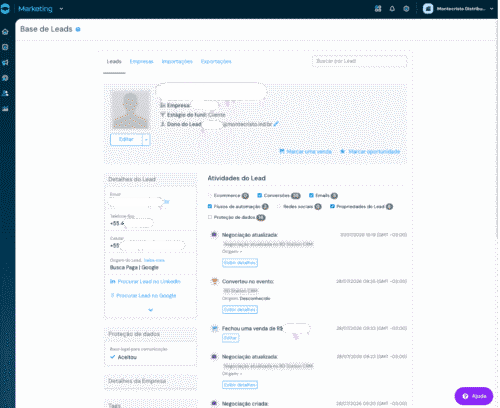500x408 pixels.
Task: Expand the Tags section header
Action: tap(150, 404)
